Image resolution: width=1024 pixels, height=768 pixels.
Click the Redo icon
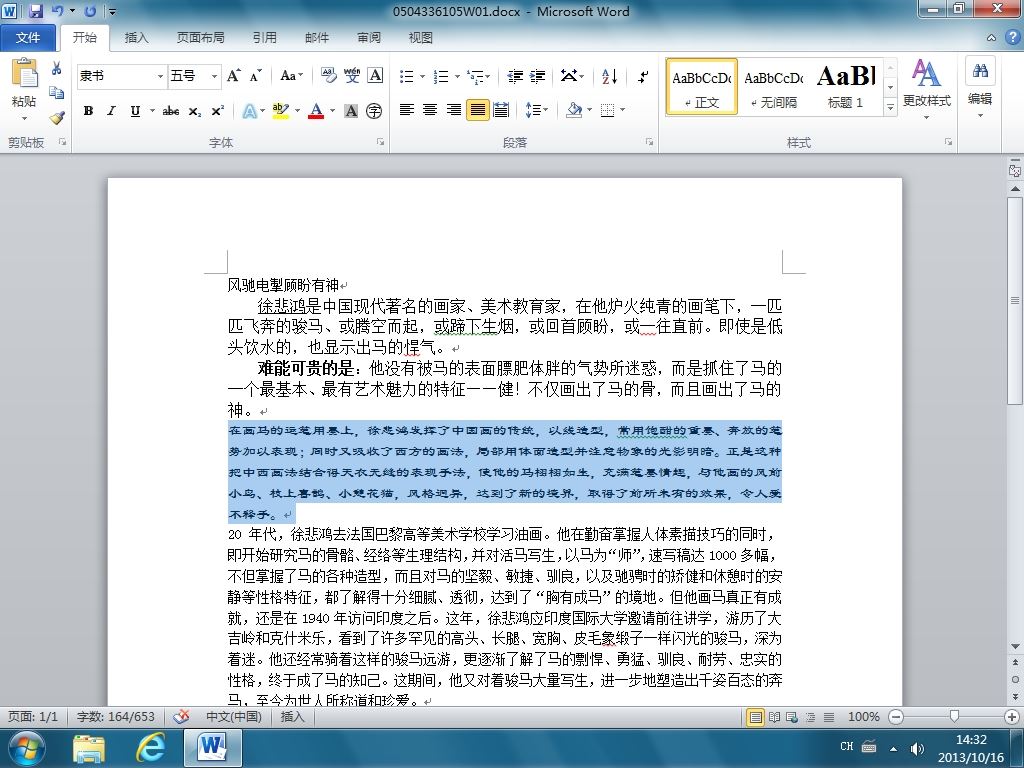(90, 11)
